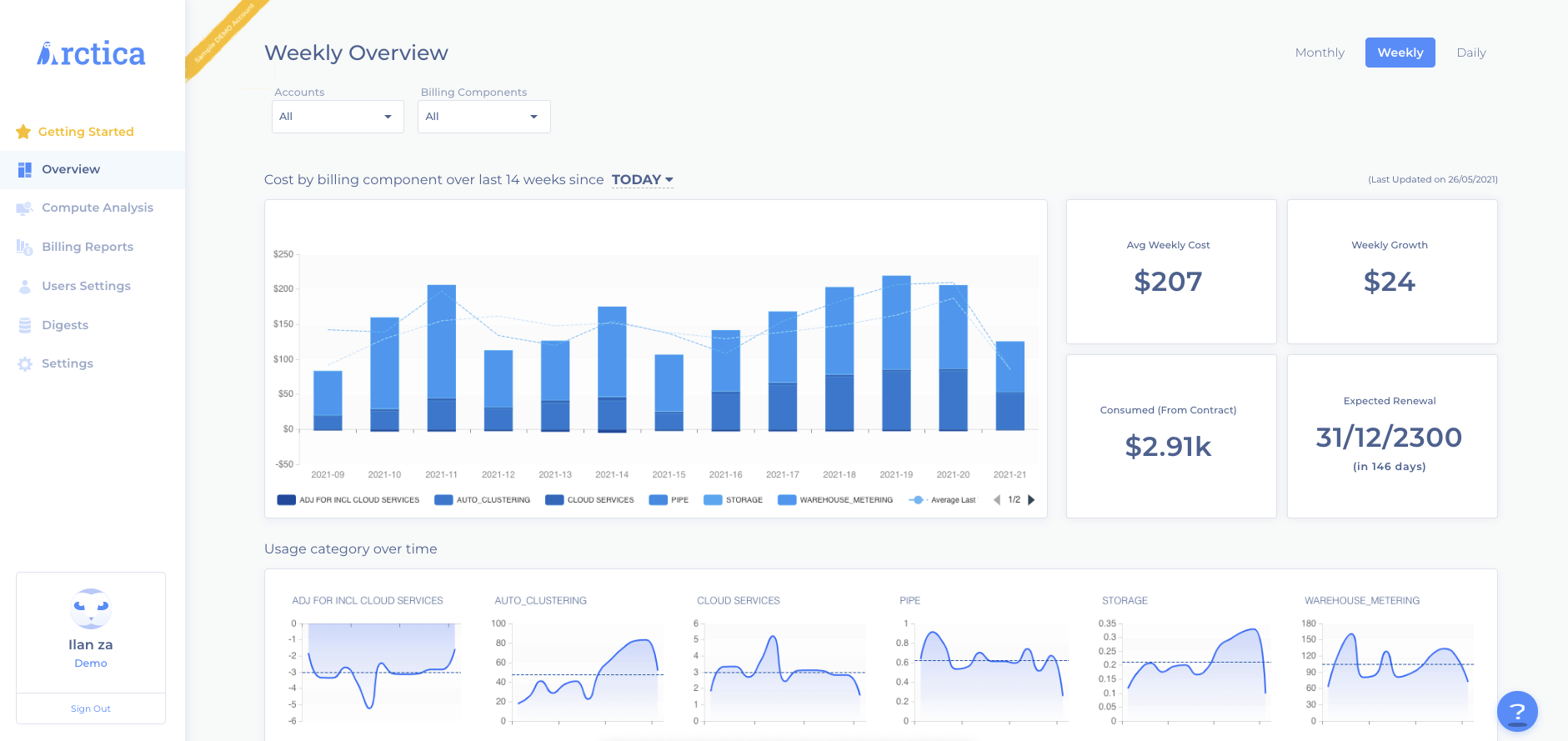The width and height of the screenshot is (1568, 741).
Task: Click the user name Ilan za
Action: [91, 645]
